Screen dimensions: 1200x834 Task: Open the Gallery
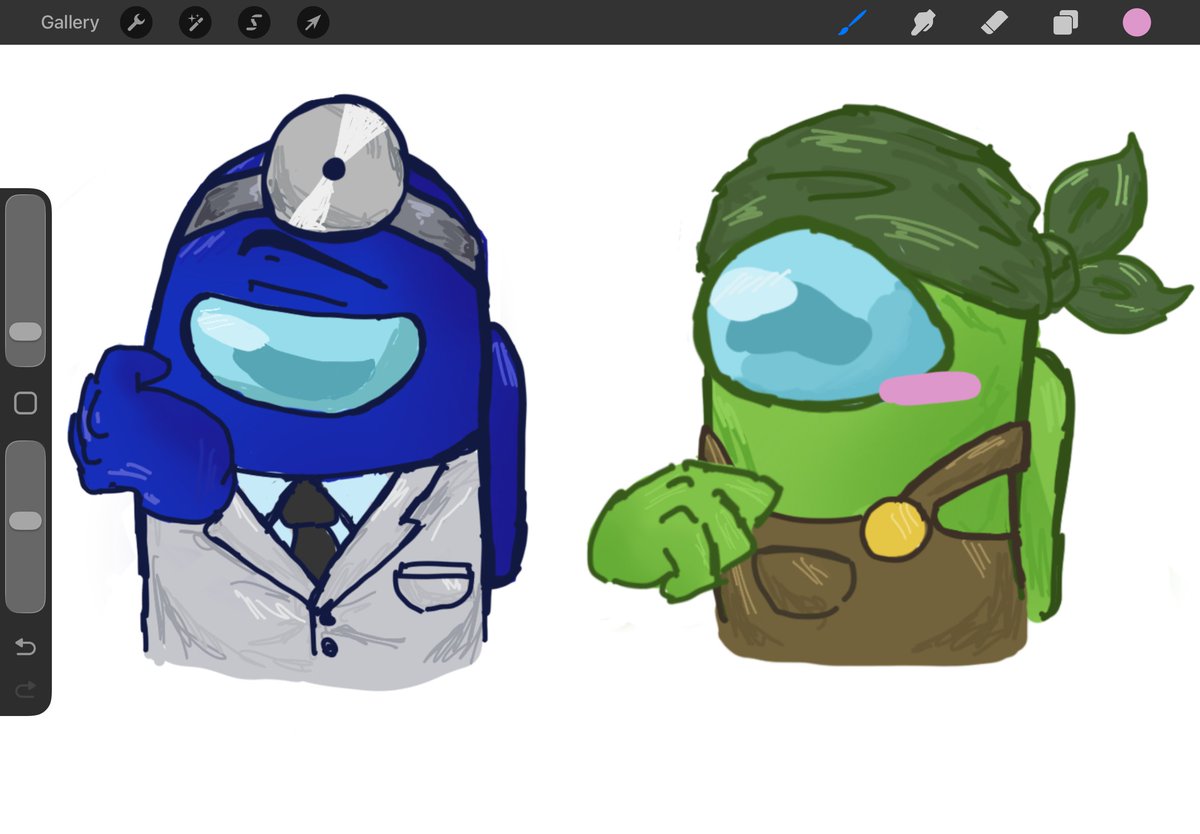click(x=70, y=22)
